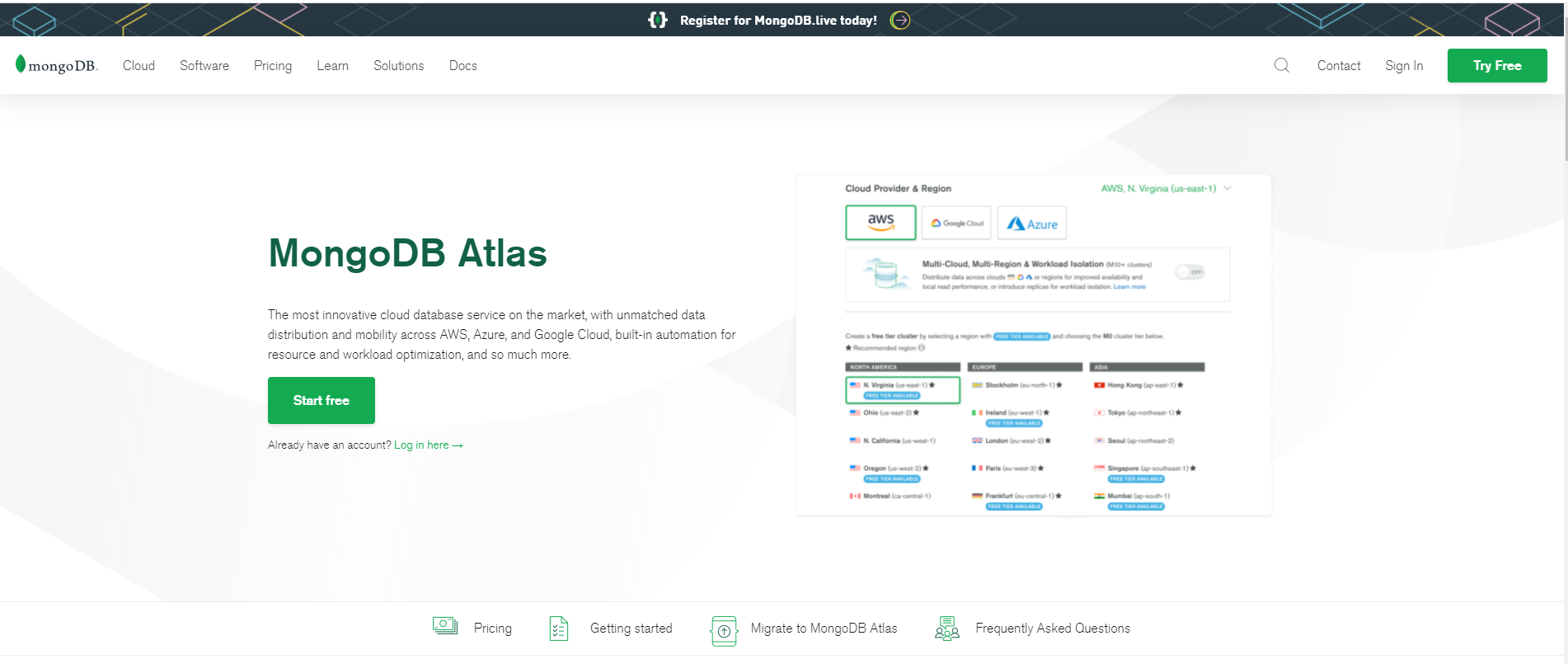Viewport: 1568px width, 664px height.
Task: Open the Docs menu item
Action: pyautogui.click(x=463, y=66)
